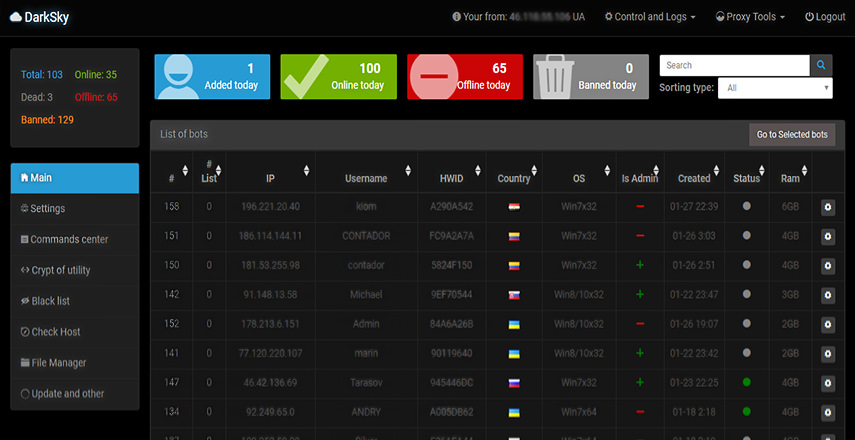Viewport: 855px width, 440px height.
Task: Click the DarkSky cloud logo
Action: coord(38,17)
